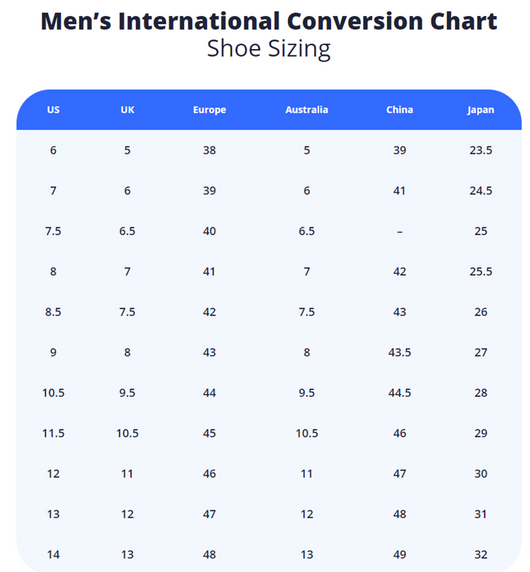Click the US size 14 cell
Screen dimensions: 530x572
pyautogui.click(x=53, y=555)
